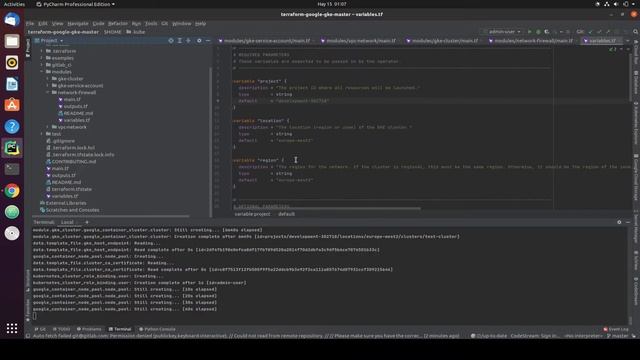
Task: Open Activities overview in top bar
Action: coord(14,4)
